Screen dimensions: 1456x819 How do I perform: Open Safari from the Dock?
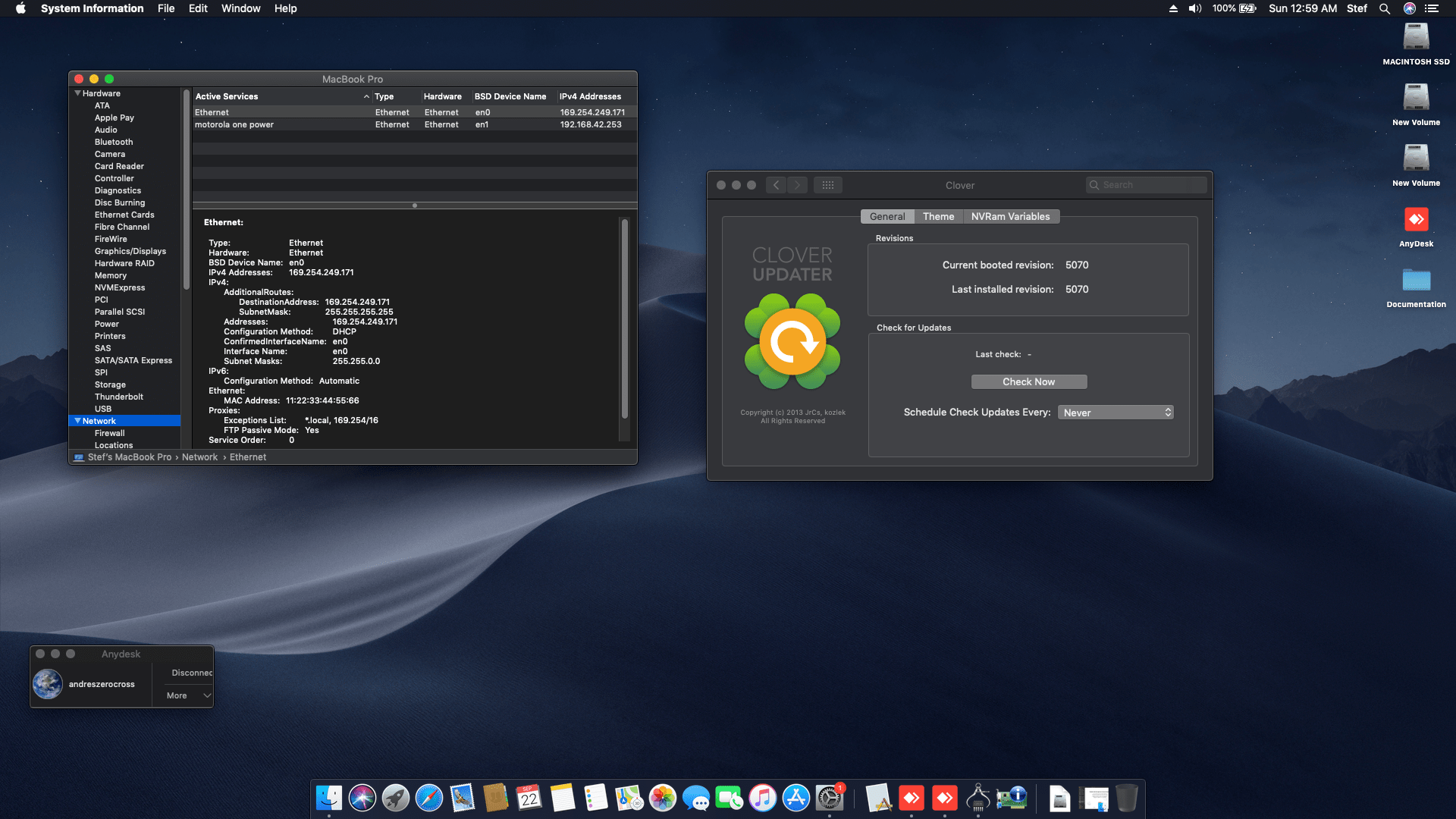point(429,798)
